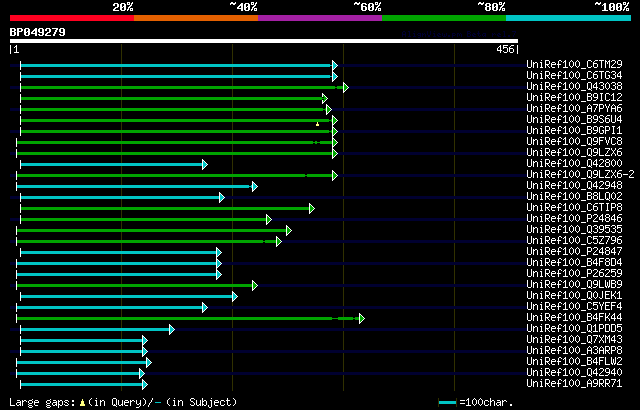Image resolution: width=640 pixels, height=410 pixels.
Task: Click the cyan arrowhead of the Q42800 alignment
Action: (205, 164)
